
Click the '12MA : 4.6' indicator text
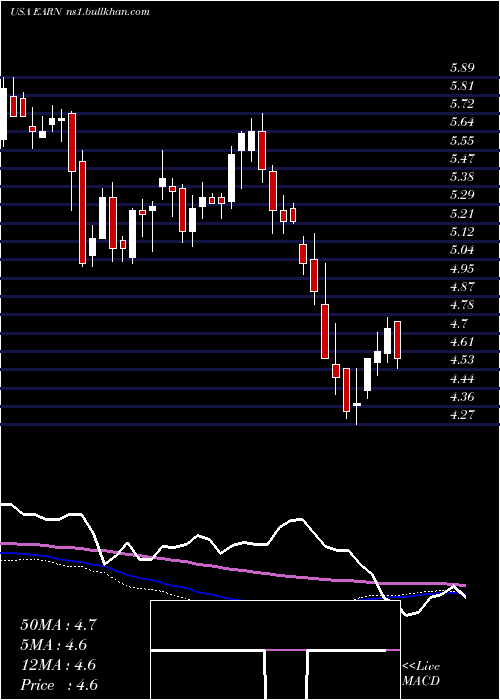[x=58, y=665]
